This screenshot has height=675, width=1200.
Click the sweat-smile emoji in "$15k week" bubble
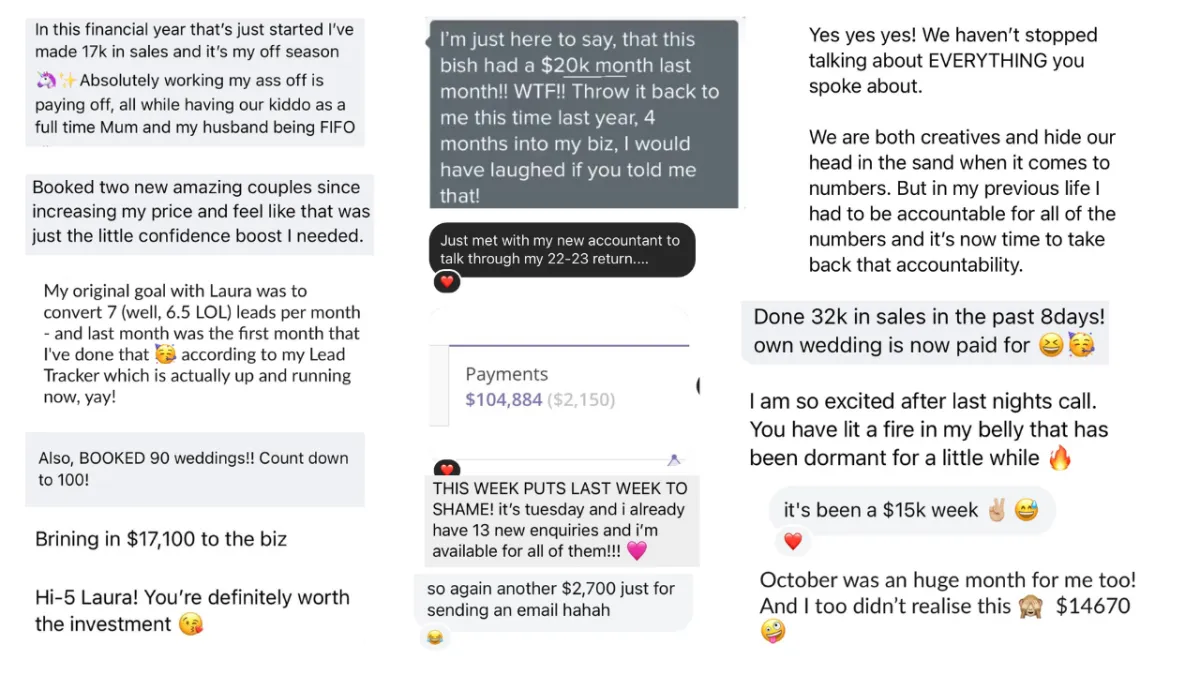point(1026,510)
